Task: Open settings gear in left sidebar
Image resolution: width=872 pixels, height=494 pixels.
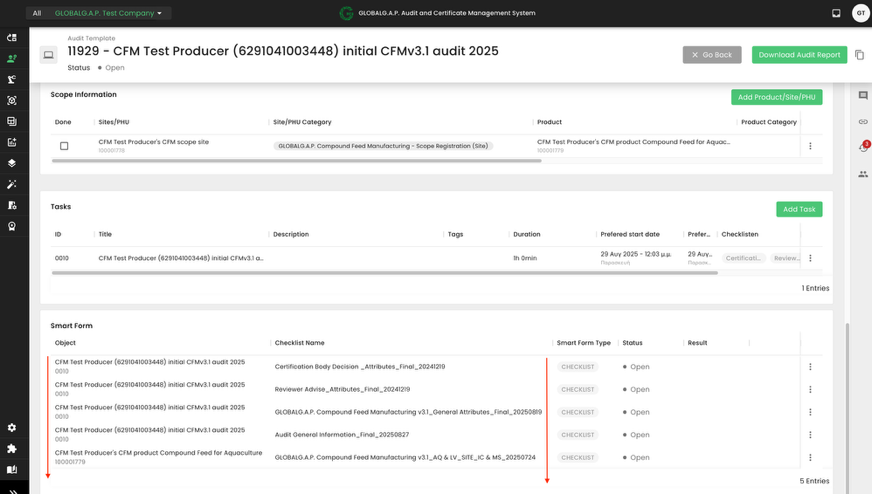Action: tap(12, 427)
